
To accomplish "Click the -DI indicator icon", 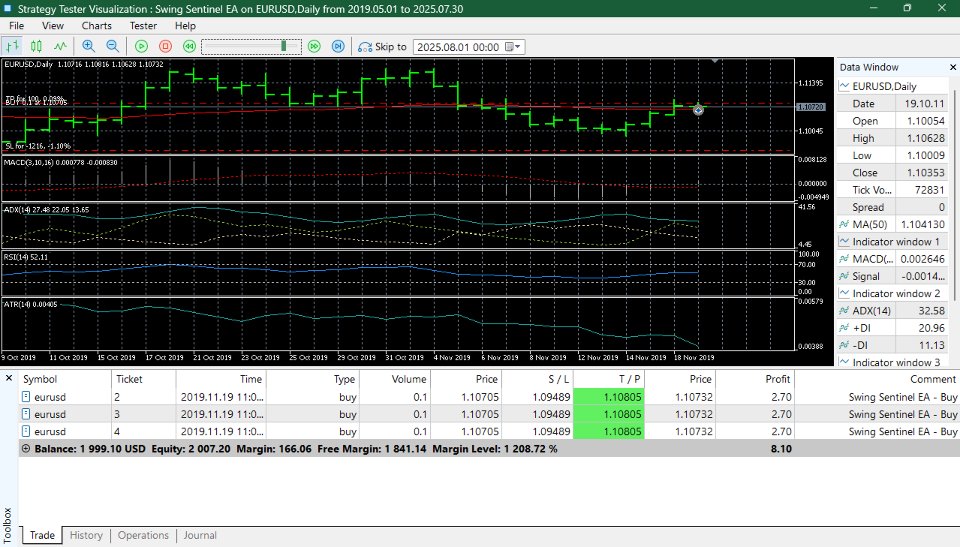I will click(x=844, y=345).
